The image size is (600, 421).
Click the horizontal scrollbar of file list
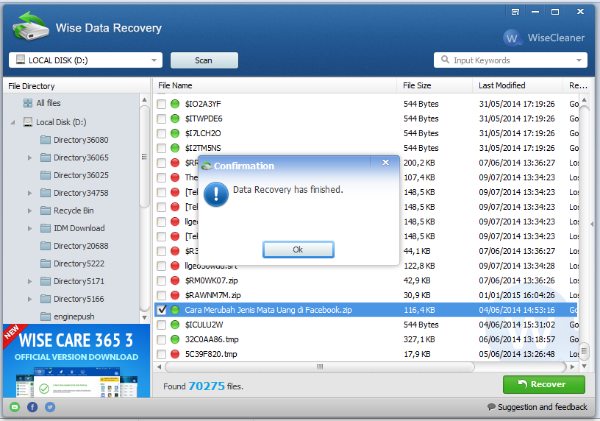[x=320, y=367]
